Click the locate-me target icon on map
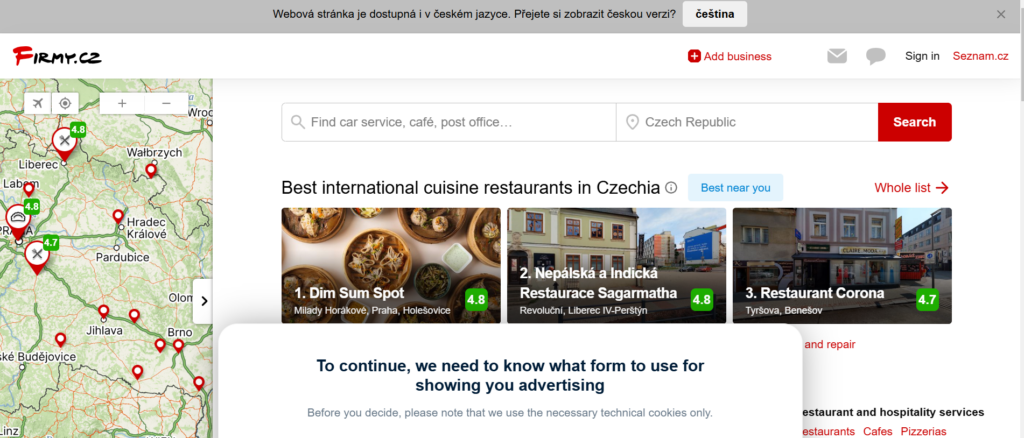Viewport: 1024px width, 438px height. click(x=65, y=103)
